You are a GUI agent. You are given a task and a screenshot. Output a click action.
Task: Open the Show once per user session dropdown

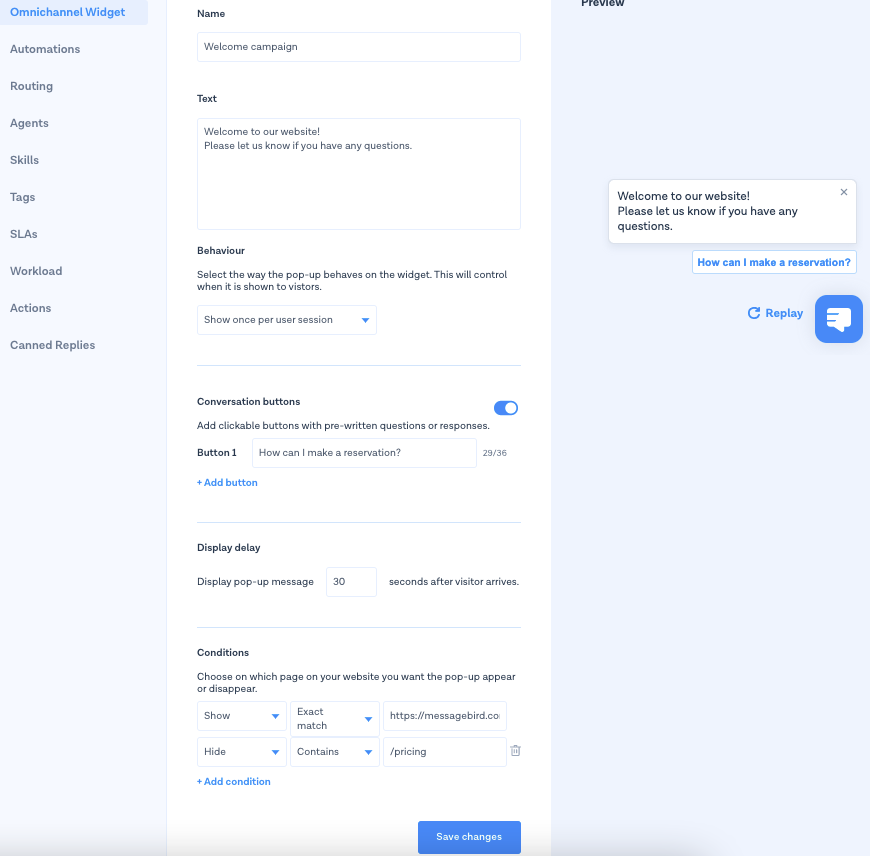[x=287, y=320]
